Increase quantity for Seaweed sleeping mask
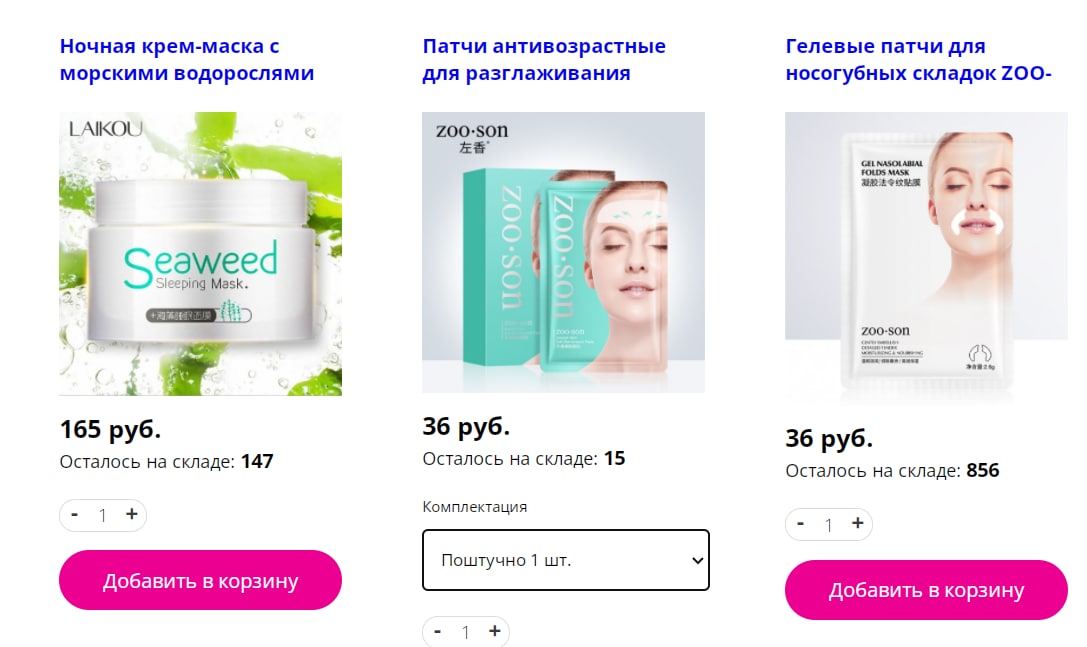This screenshot has height=647, width=1087. click(x=132, y=515)
